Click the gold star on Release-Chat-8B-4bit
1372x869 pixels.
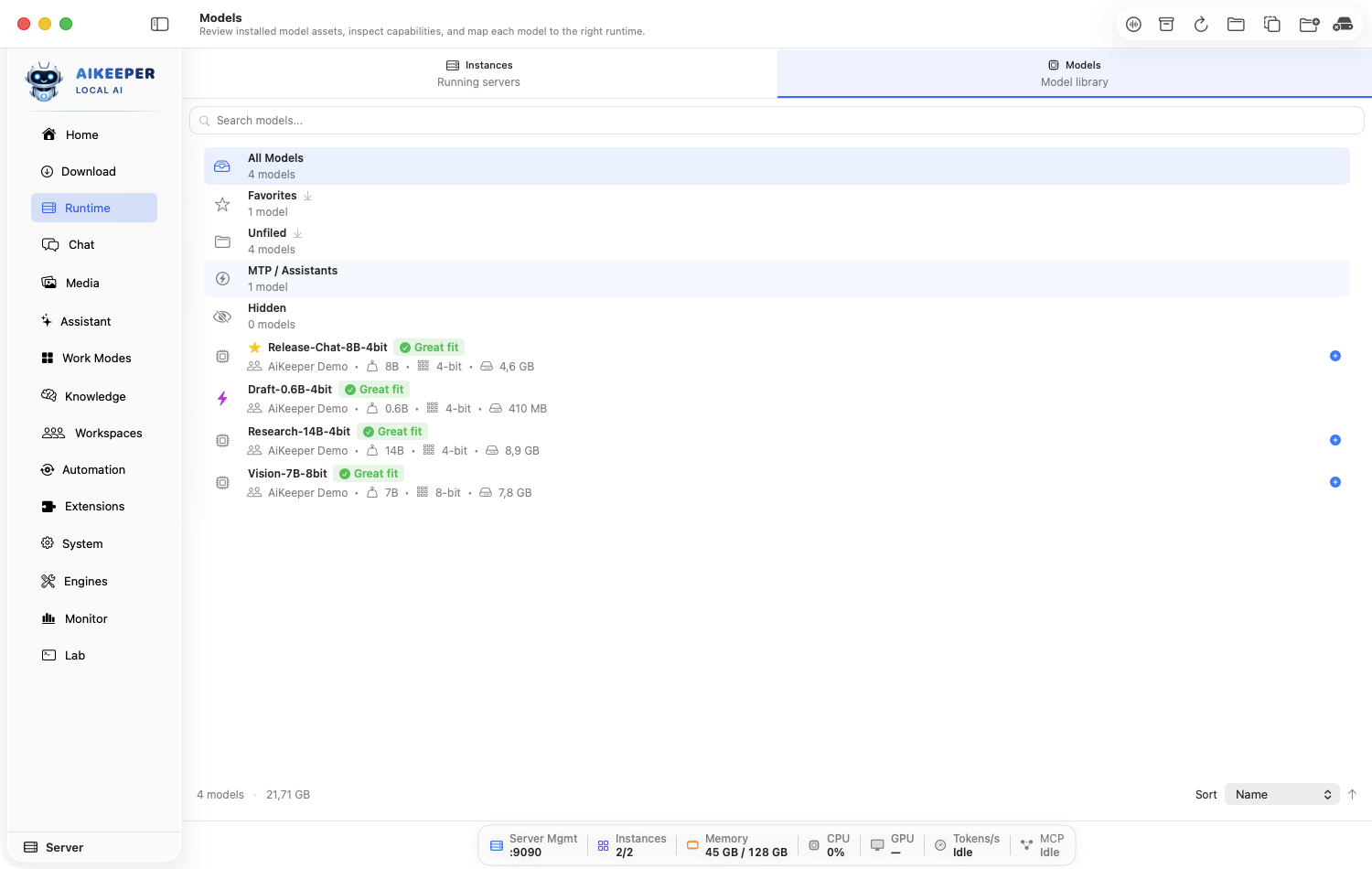point(255,348)
